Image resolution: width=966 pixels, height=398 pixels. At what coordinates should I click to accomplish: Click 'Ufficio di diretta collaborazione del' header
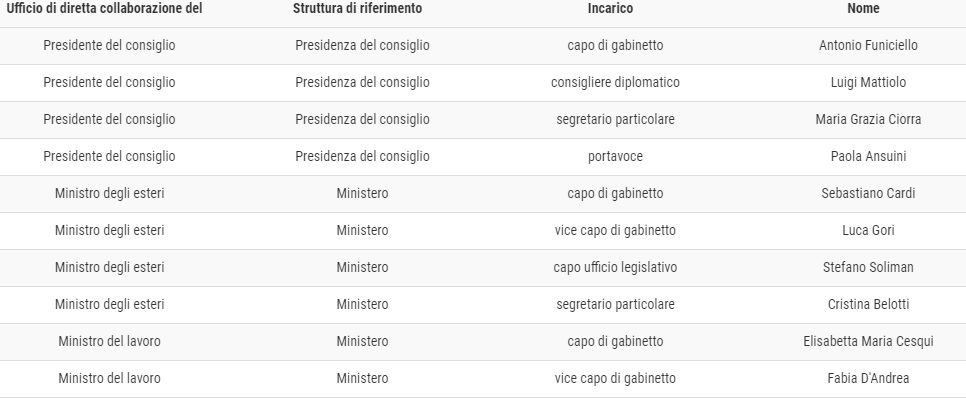coord(104,9)
